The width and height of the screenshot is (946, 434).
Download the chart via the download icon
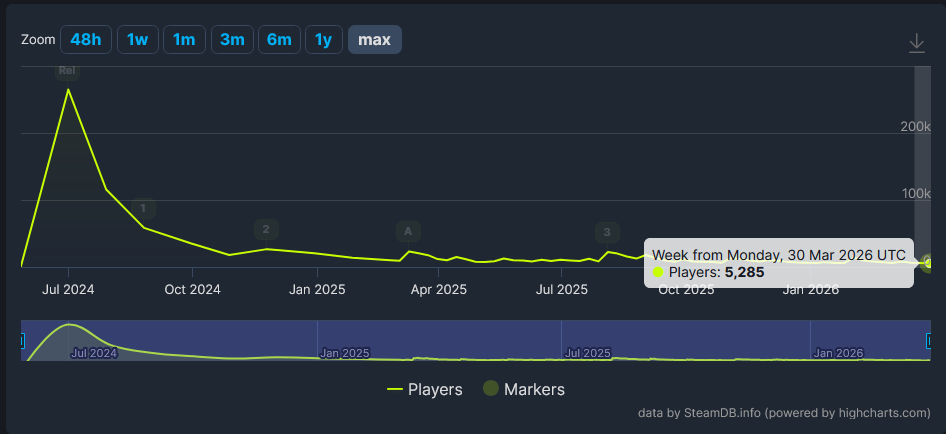(x=916, y=43)
